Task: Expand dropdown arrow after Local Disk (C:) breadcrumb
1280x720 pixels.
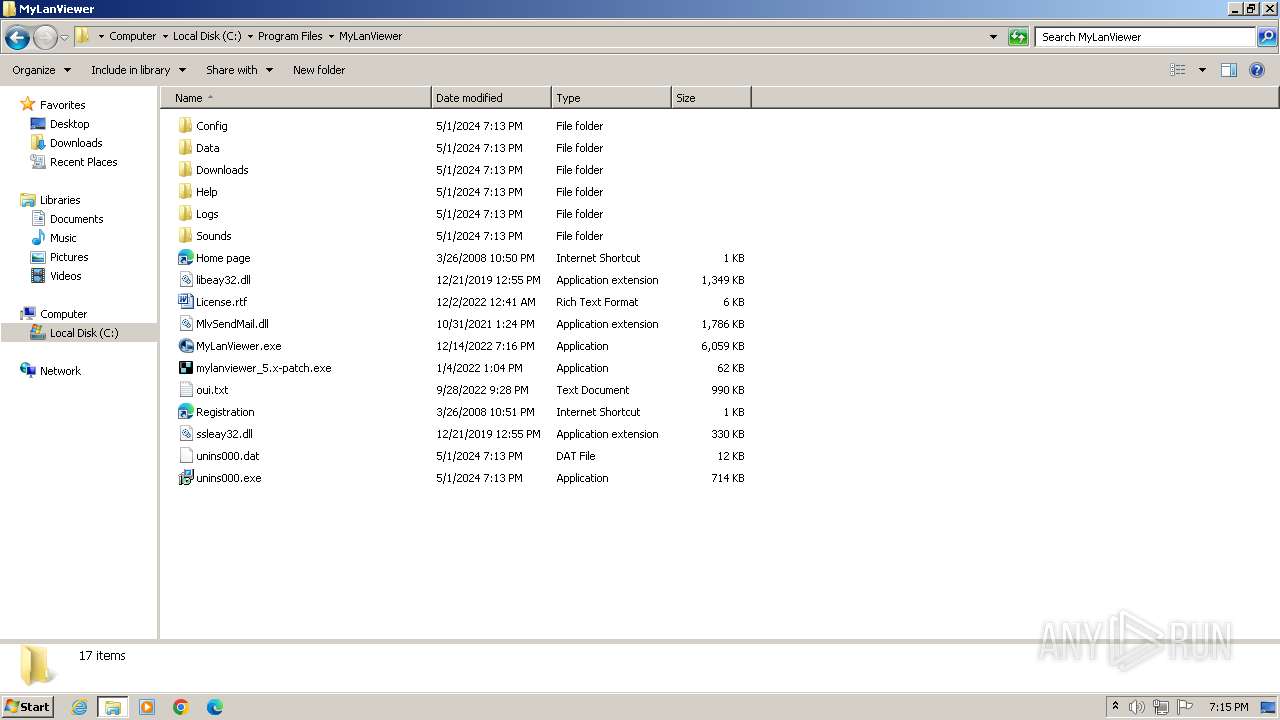Action: [250, 36]
